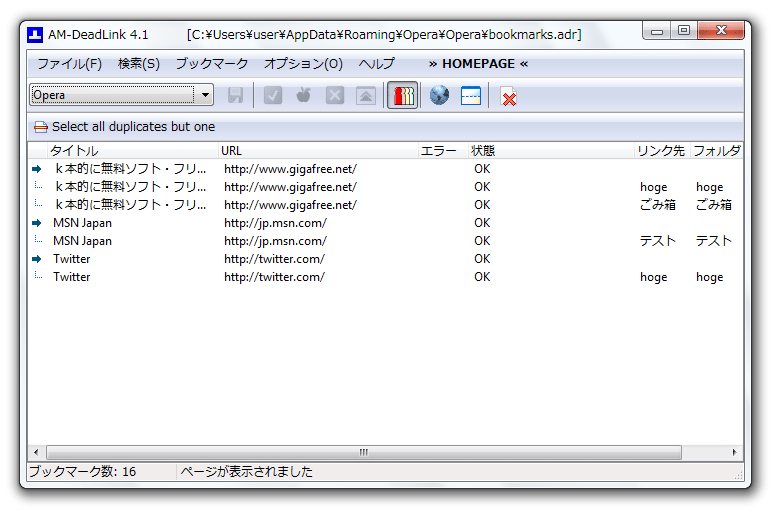Image resolution: width=774 pixels, height=510 pixels.
Task: Click the grayed-out save floppy disk icon
Action: pos(235,95)
